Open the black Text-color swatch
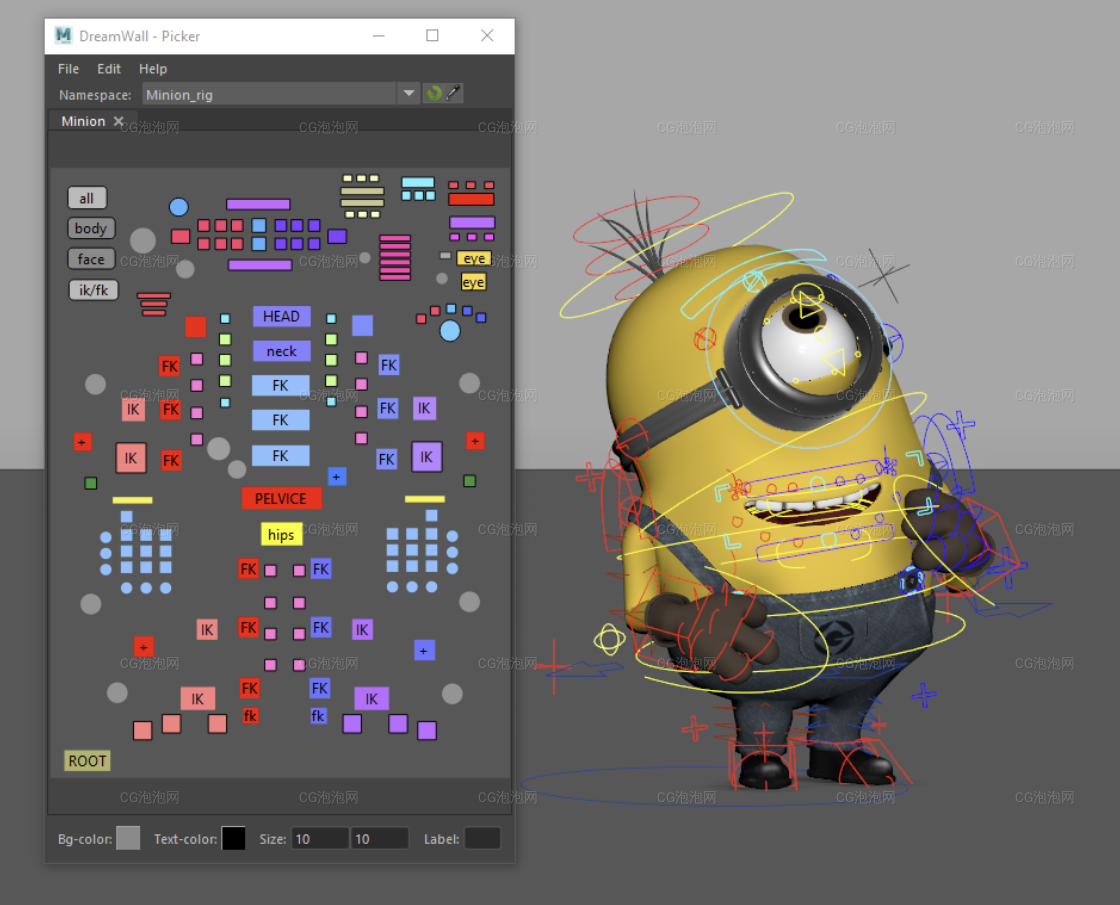 [x=233, y=838]
